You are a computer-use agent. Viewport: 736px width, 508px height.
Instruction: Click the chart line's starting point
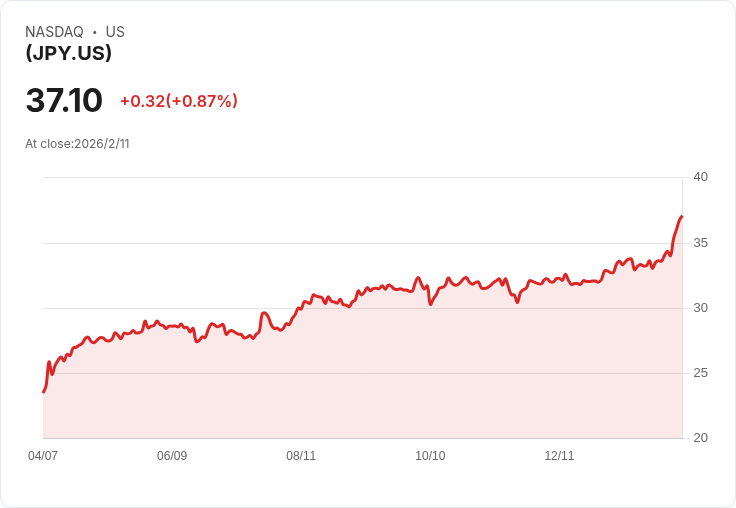44,392
